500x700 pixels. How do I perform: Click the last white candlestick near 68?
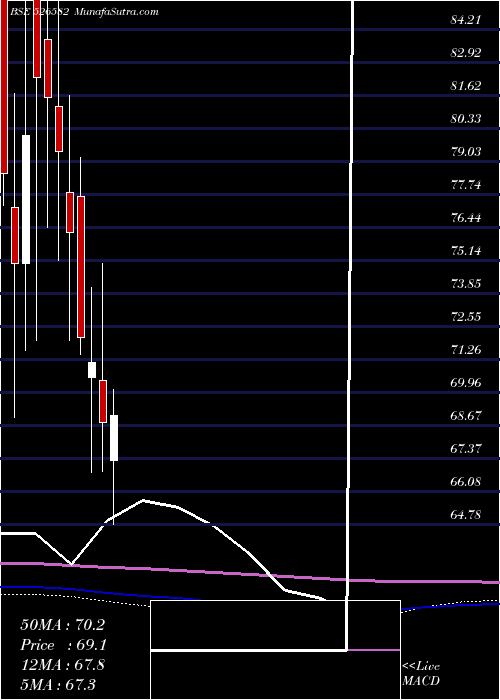(x=114, y=438)
